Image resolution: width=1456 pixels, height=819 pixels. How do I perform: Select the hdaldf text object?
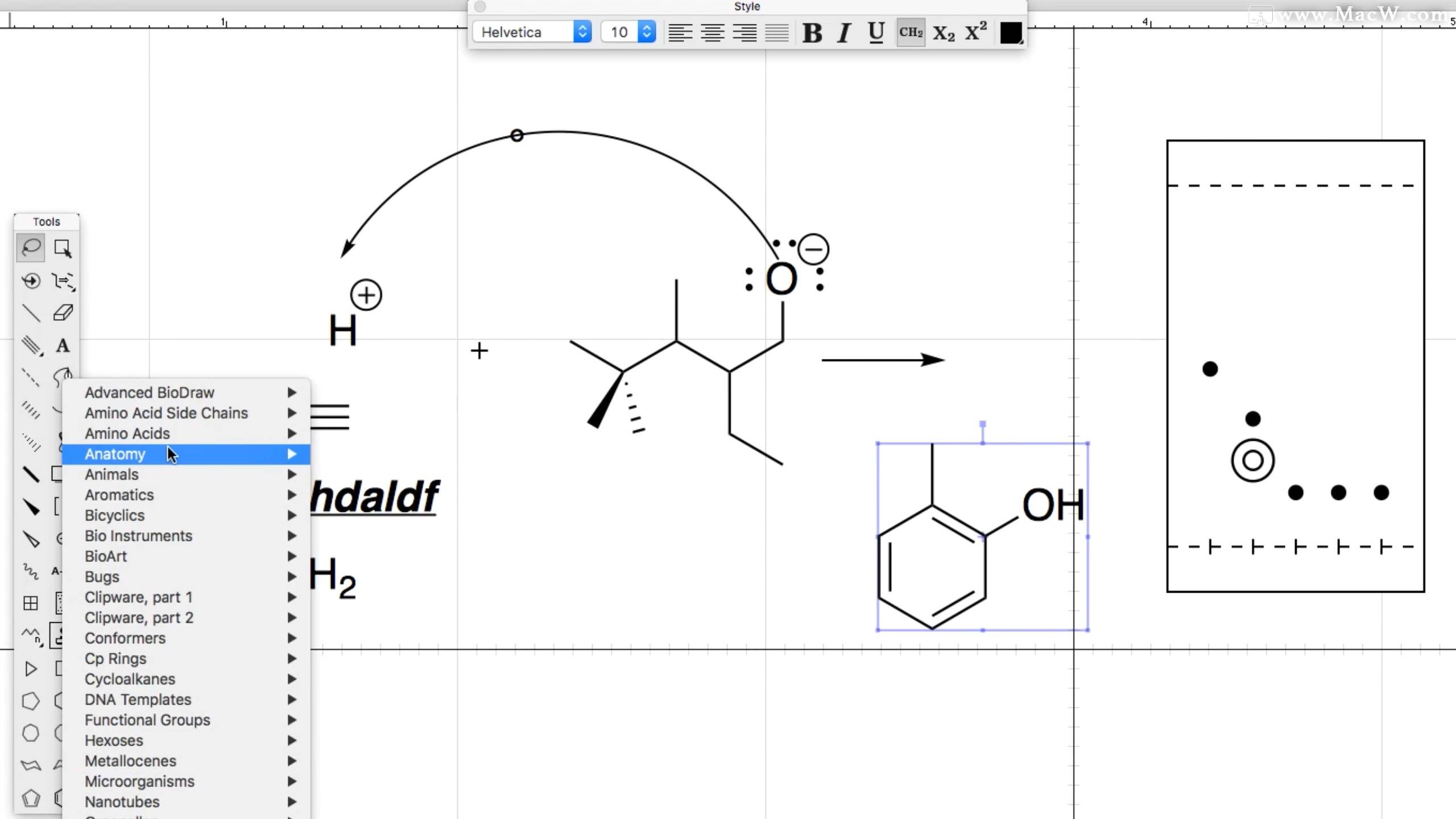pyautogui.click(x=375, y=497)
